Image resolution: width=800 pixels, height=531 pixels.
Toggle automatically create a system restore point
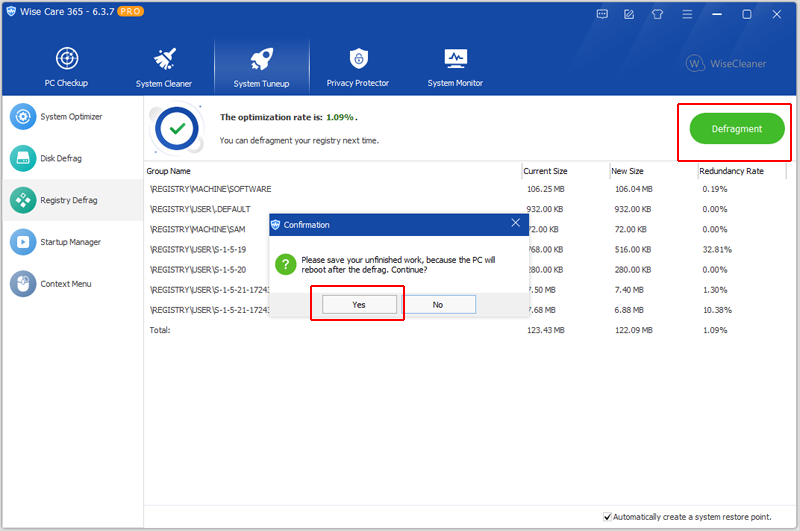[607, 517]
